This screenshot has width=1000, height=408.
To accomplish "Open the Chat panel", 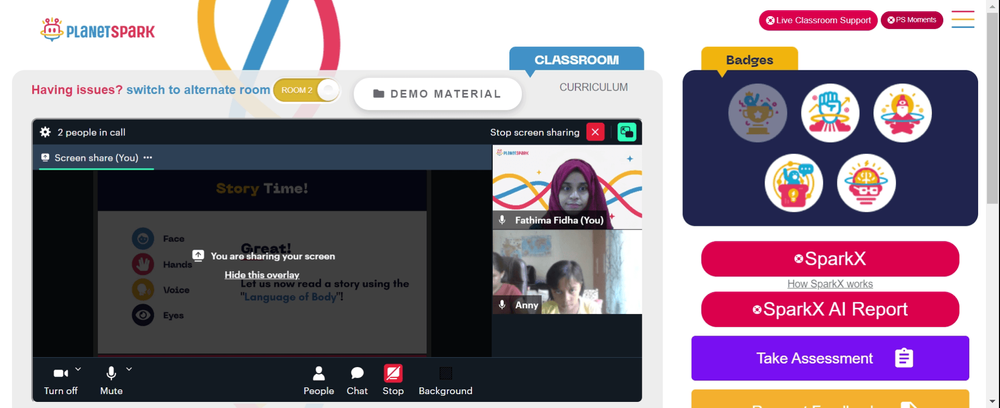I will click(x=357, y=380).
